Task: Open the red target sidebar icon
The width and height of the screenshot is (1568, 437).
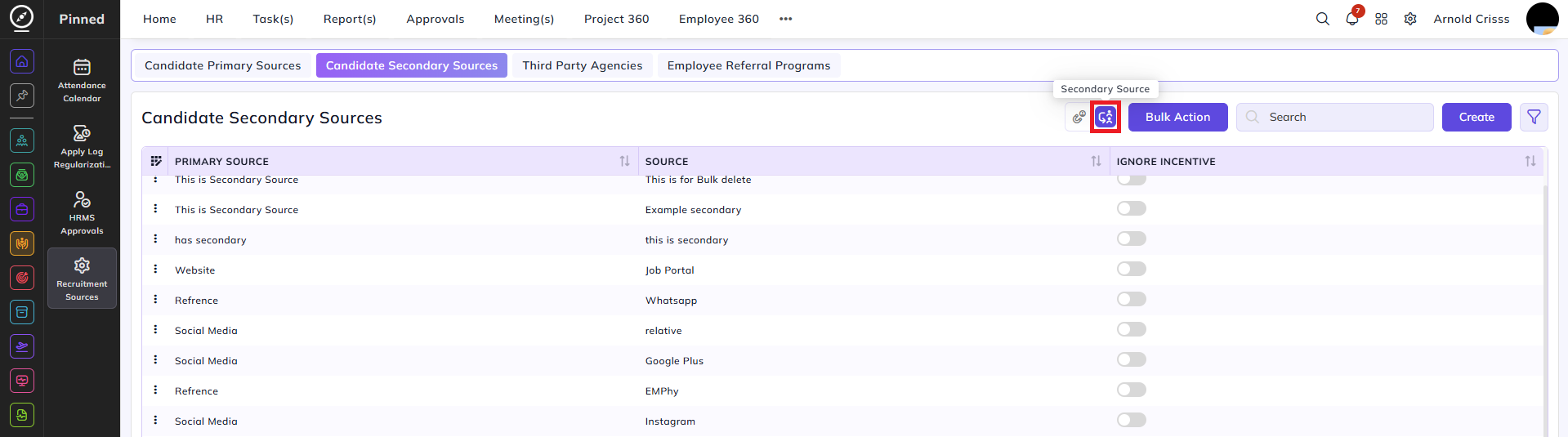Action: pos(22,278)
